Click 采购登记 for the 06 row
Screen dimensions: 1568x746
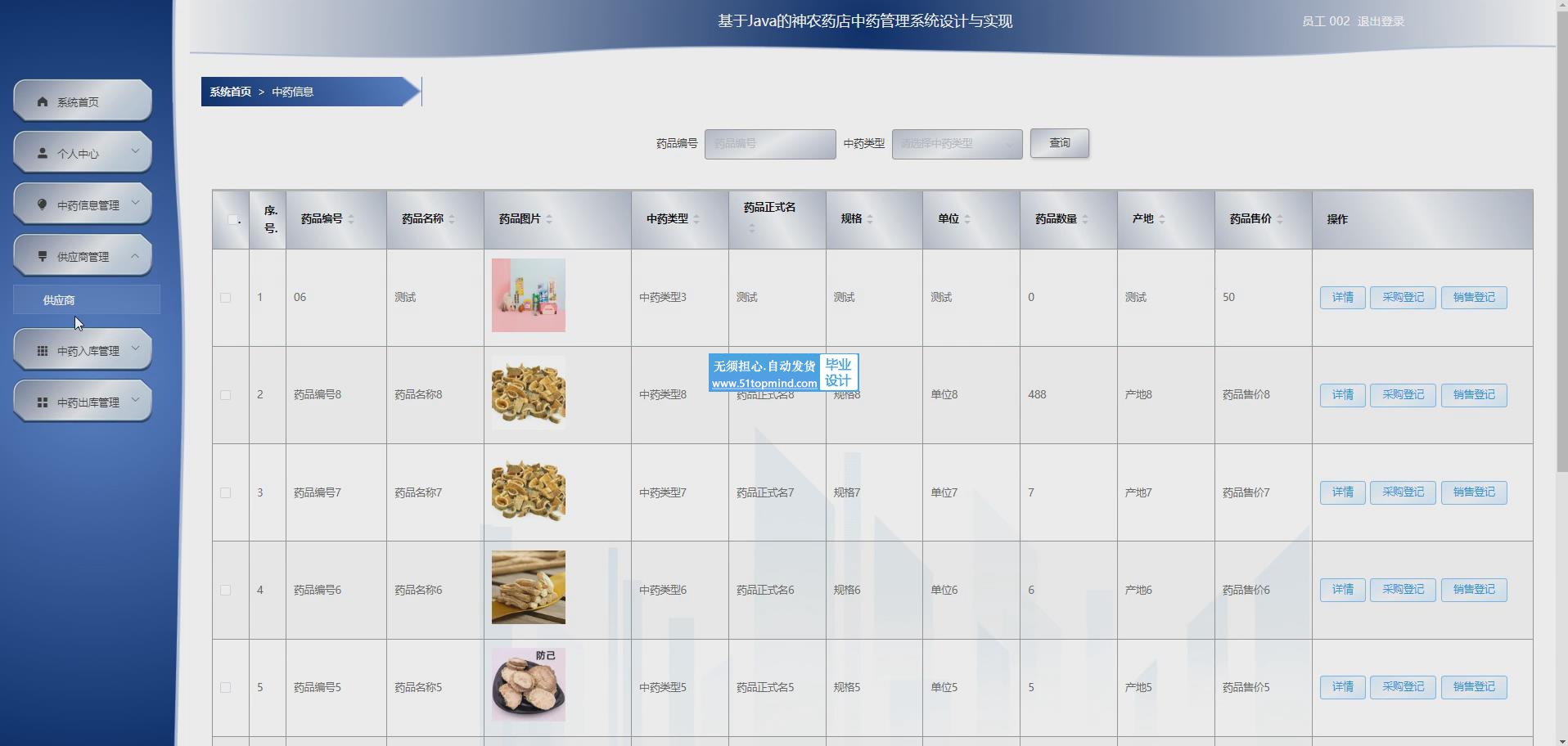1403,298
